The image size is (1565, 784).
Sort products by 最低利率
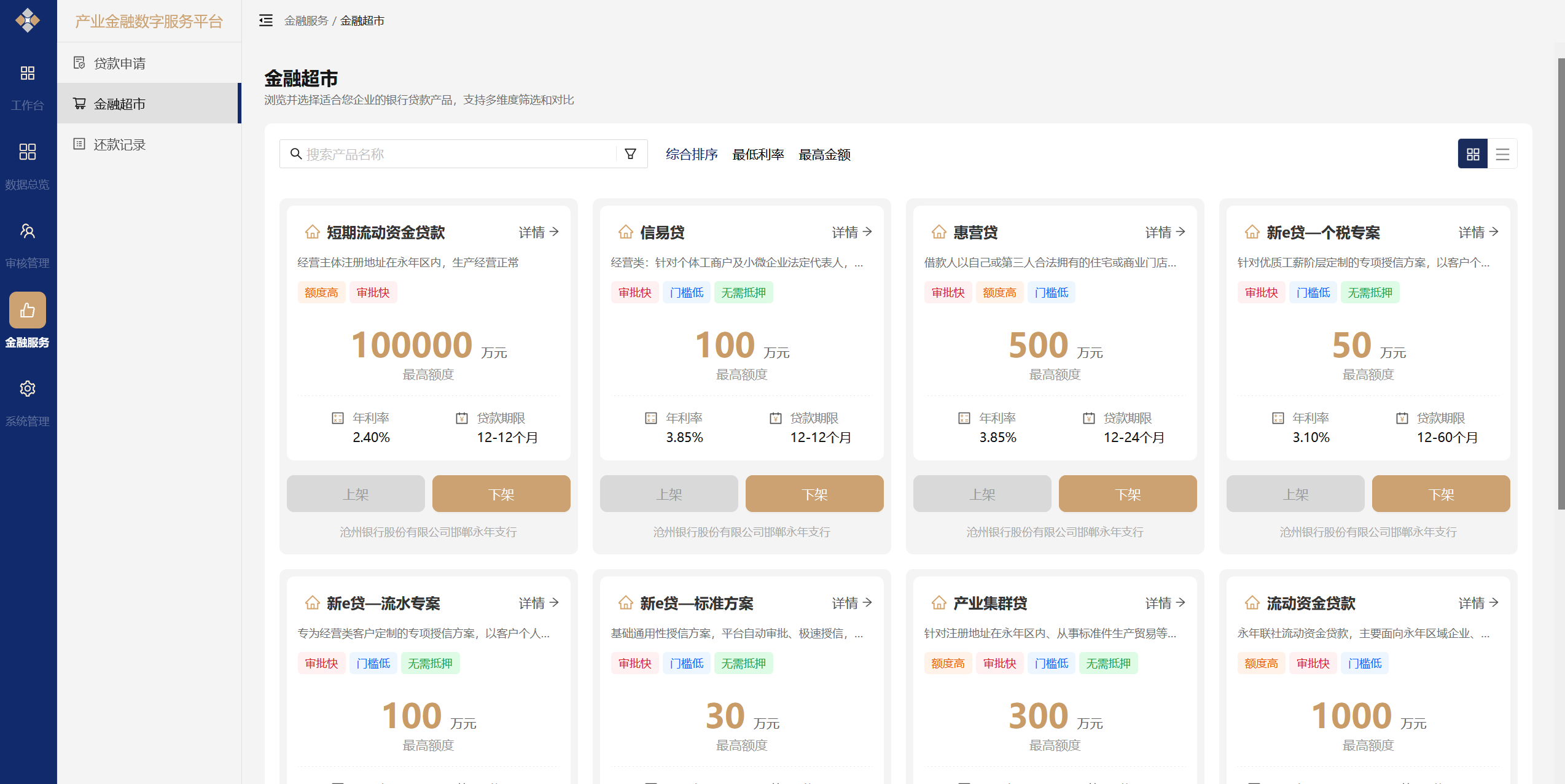point(758,155)
